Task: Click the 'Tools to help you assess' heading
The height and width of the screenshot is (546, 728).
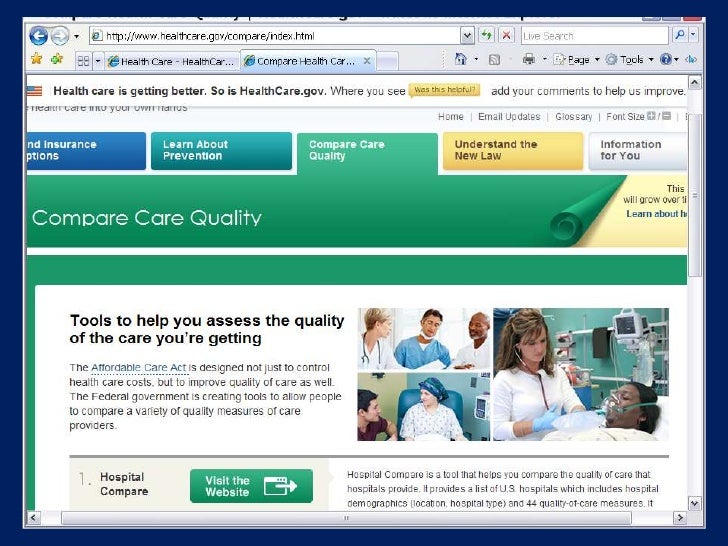Action: pyautogui.click(x=207, y=329)
